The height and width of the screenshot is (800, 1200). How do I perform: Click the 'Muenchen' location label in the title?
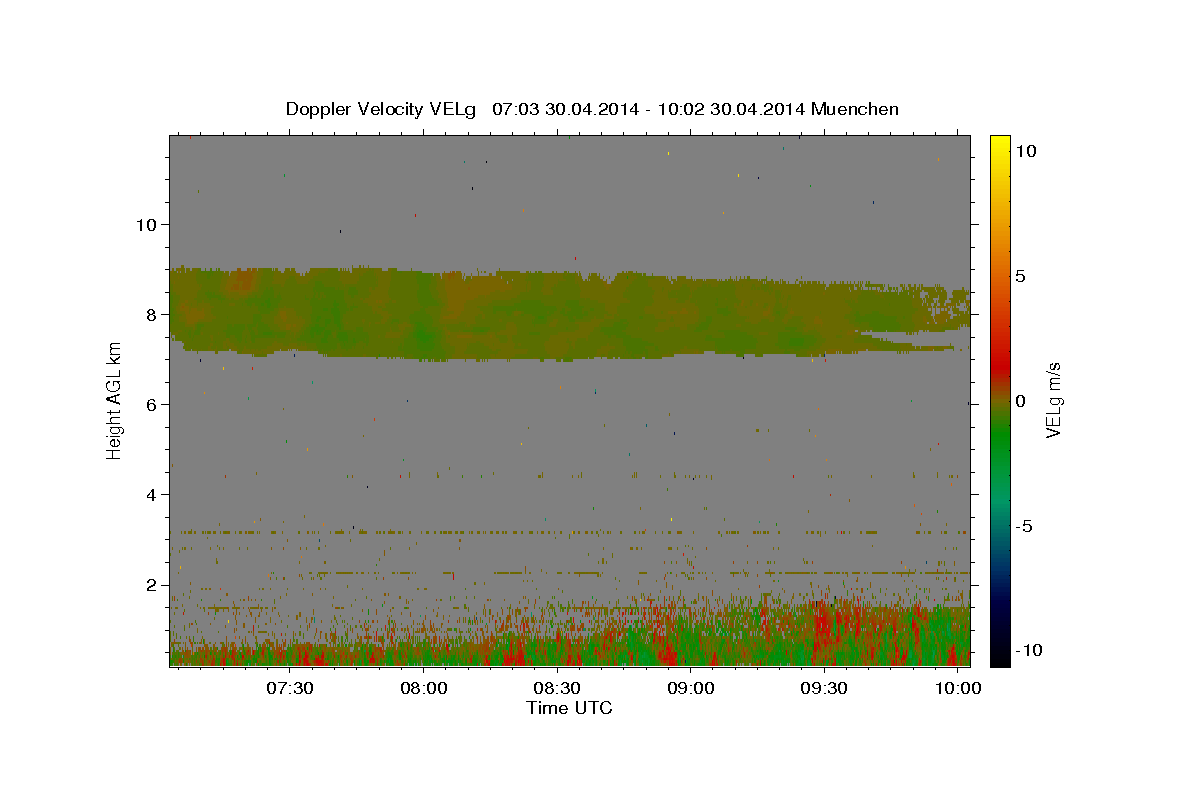[856, 109]
